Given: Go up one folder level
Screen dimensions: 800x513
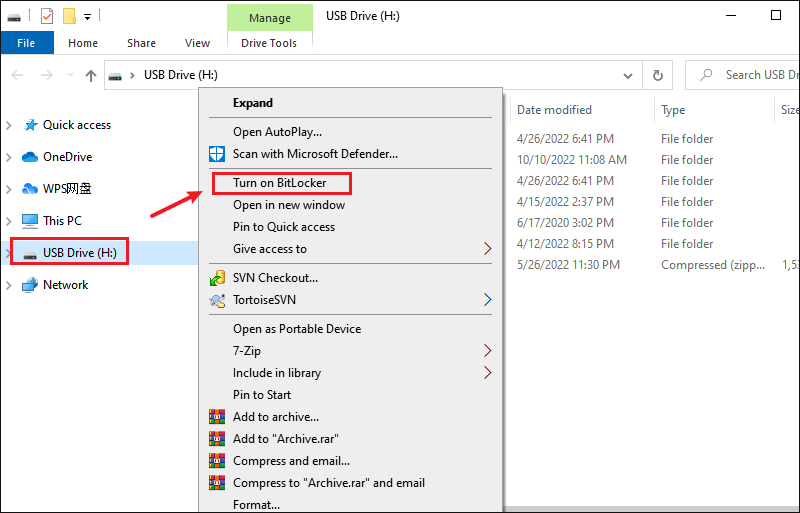Looking at the screenshot, I should [91, 76].
